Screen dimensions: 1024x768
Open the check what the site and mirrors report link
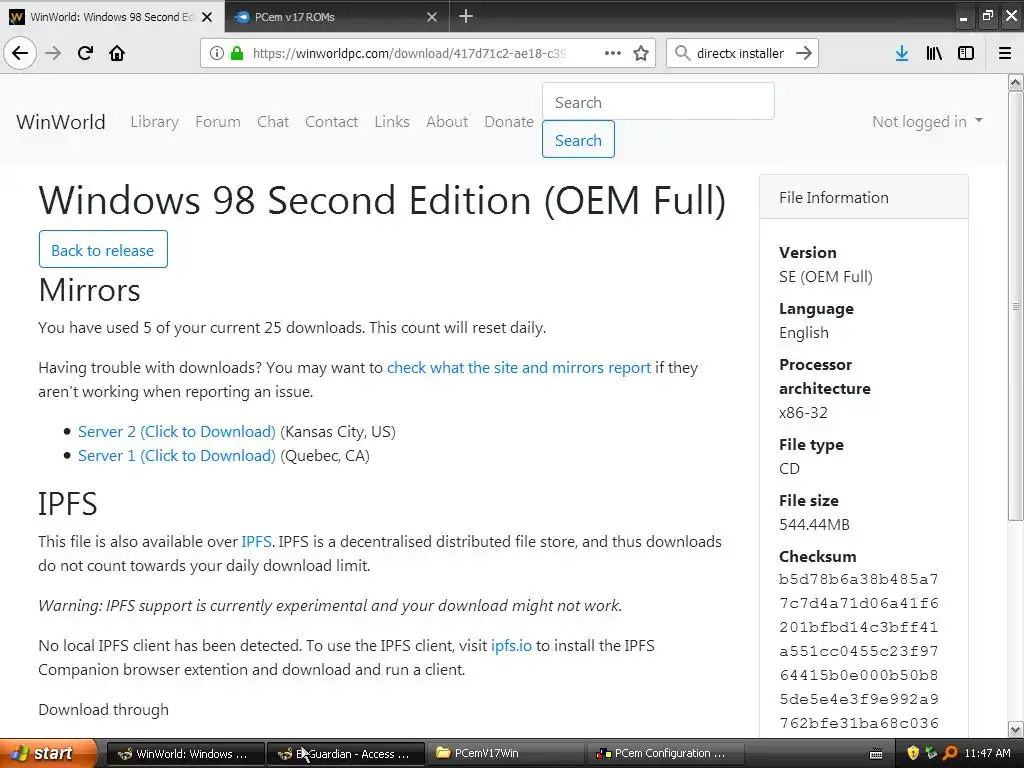(519, 368)
